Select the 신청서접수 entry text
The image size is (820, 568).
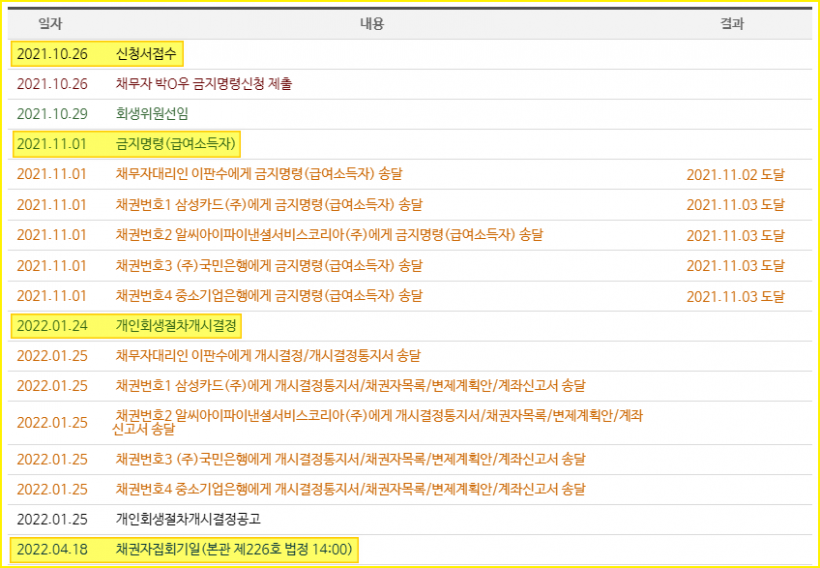click(x=146, y=54)
